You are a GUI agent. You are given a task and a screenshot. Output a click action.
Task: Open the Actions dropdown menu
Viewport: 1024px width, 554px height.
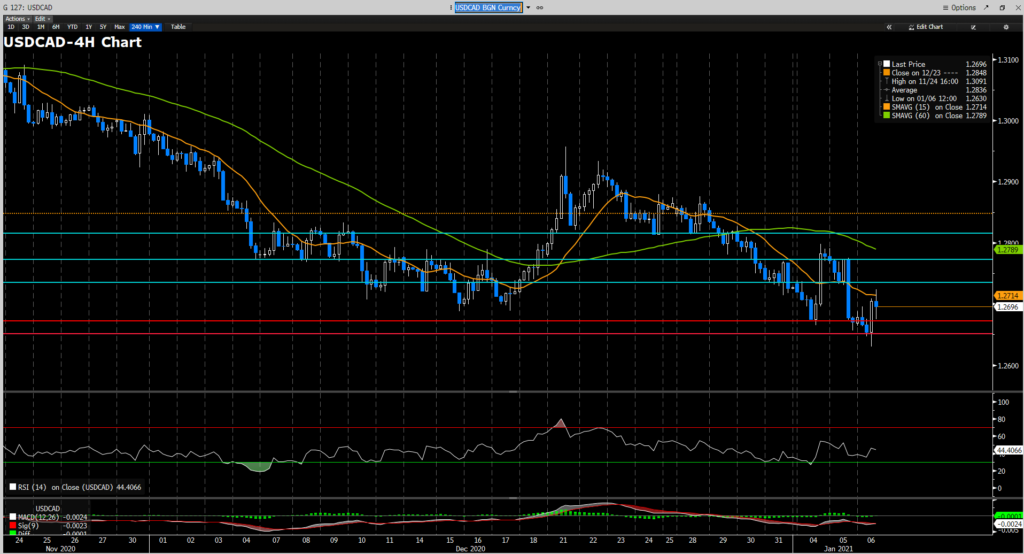click(18, 19)
